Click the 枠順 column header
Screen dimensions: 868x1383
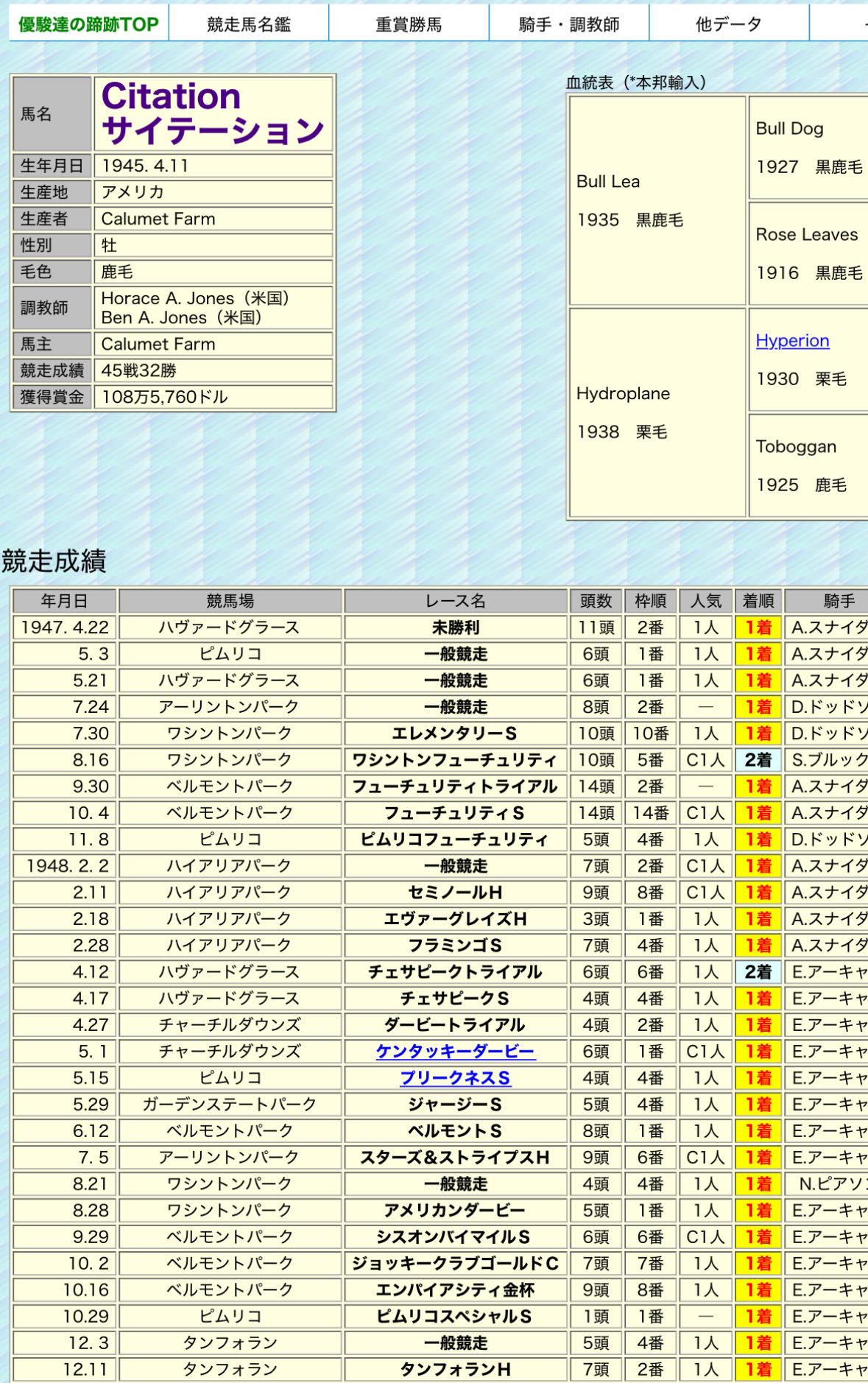click(651, 601)
